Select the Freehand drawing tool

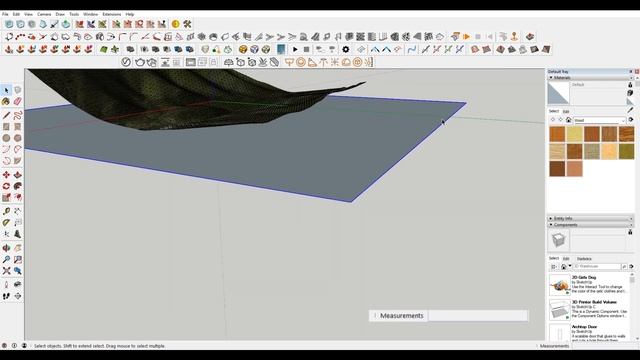18,115
